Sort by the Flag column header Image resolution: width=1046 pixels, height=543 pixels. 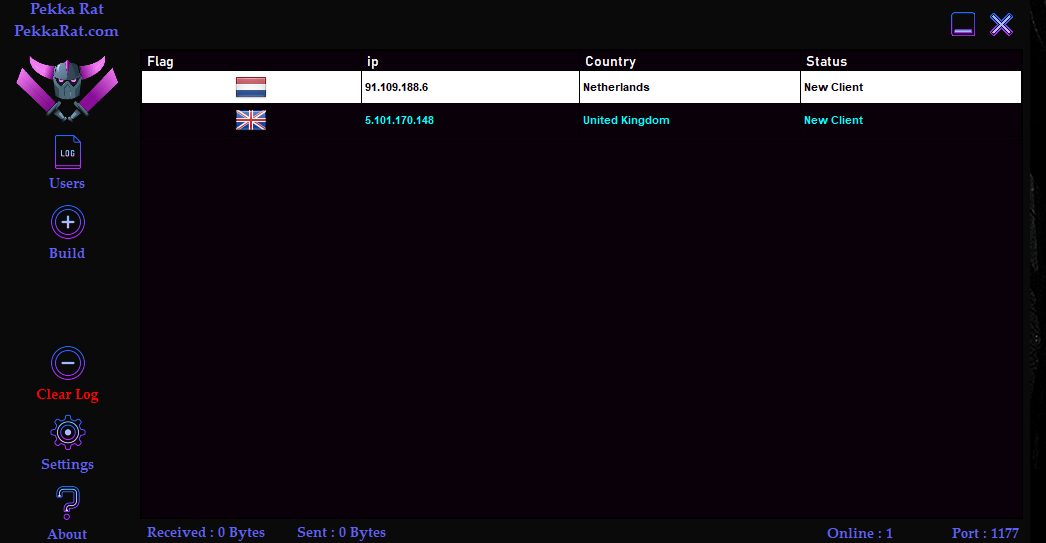[160, 62]
